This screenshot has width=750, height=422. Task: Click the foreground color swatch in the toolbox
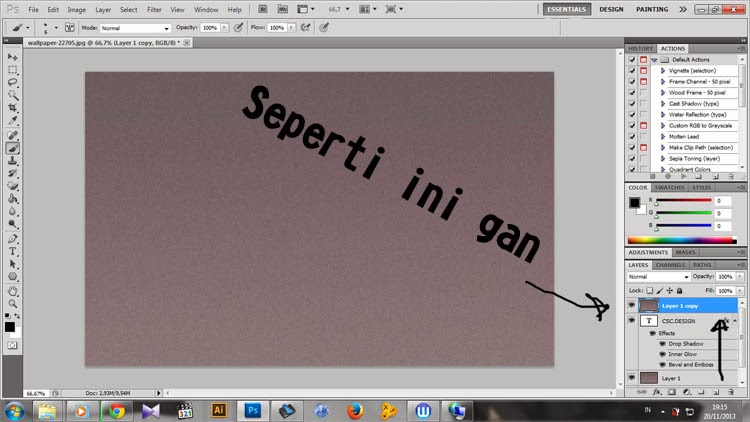tap(9, 326)
